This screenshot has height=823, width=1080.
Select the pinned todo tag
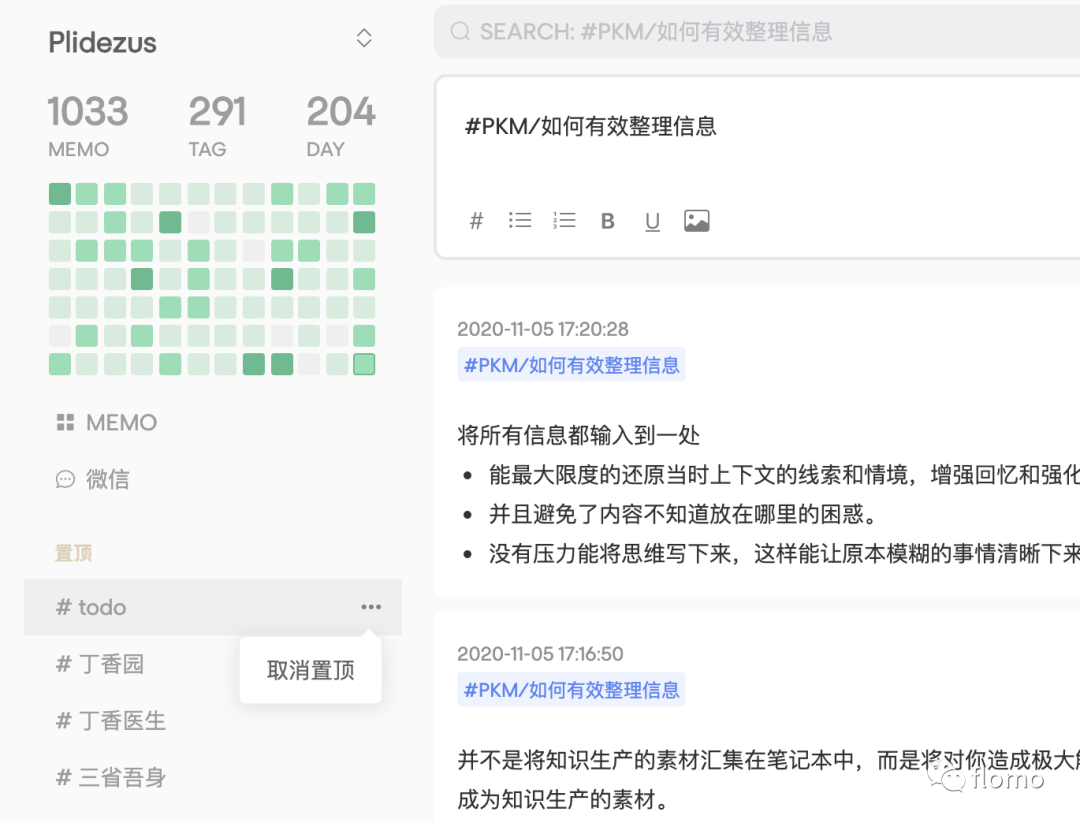pos(213,607)
